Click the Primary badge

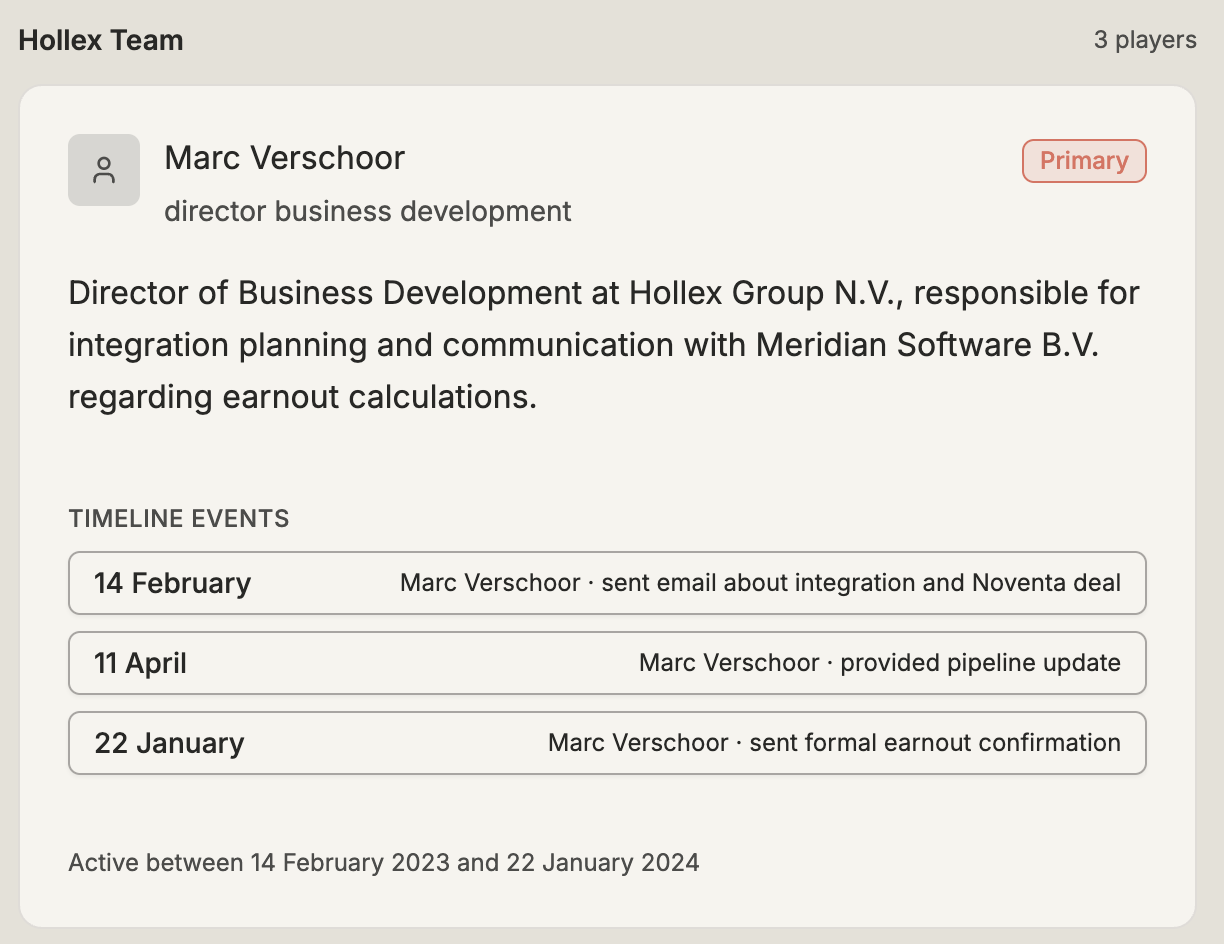(x=1084, y=161)
